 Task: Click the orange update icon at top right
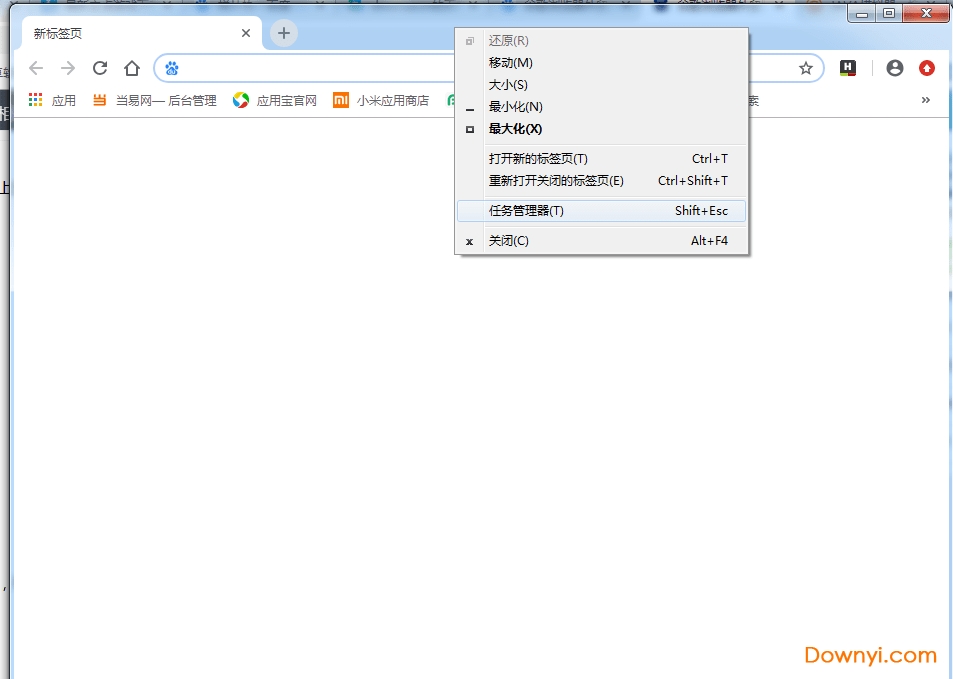click(x=926, y=68)
